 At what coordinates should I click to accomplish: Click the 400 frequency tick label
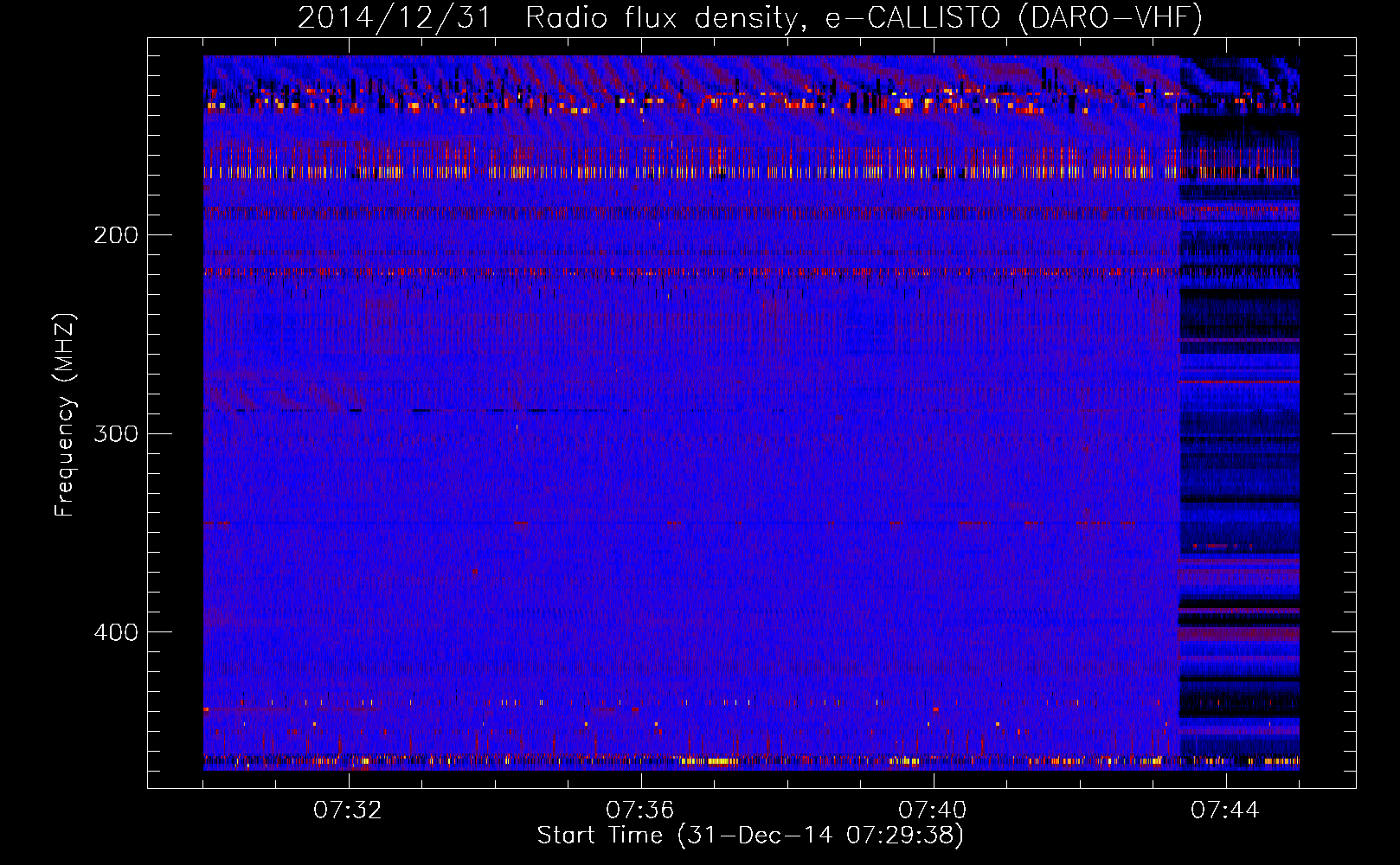coord(116,632)
